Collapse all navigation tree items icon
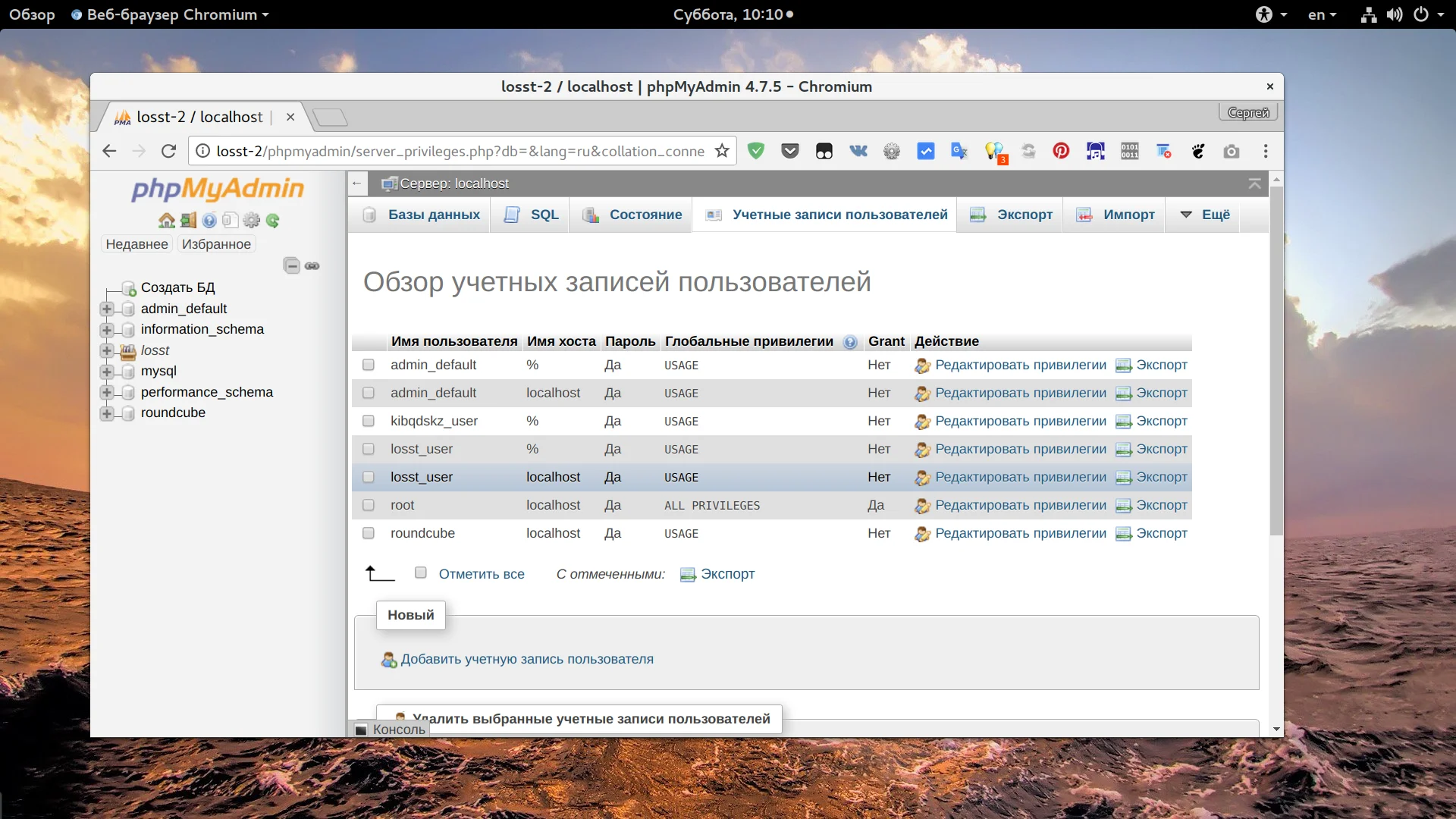Screen dimensions: 1456x819 click(x=291, y=265)
